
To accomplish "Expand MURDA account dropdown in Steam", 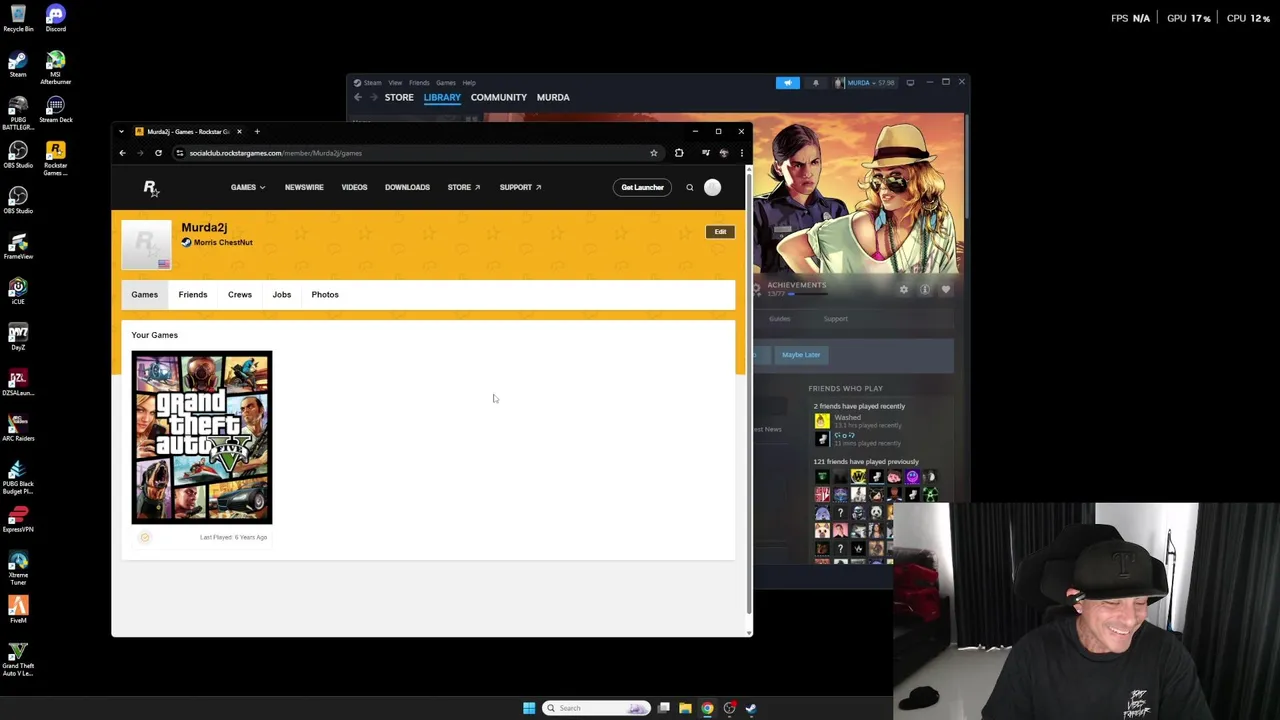I will click(x=865, y=83).
